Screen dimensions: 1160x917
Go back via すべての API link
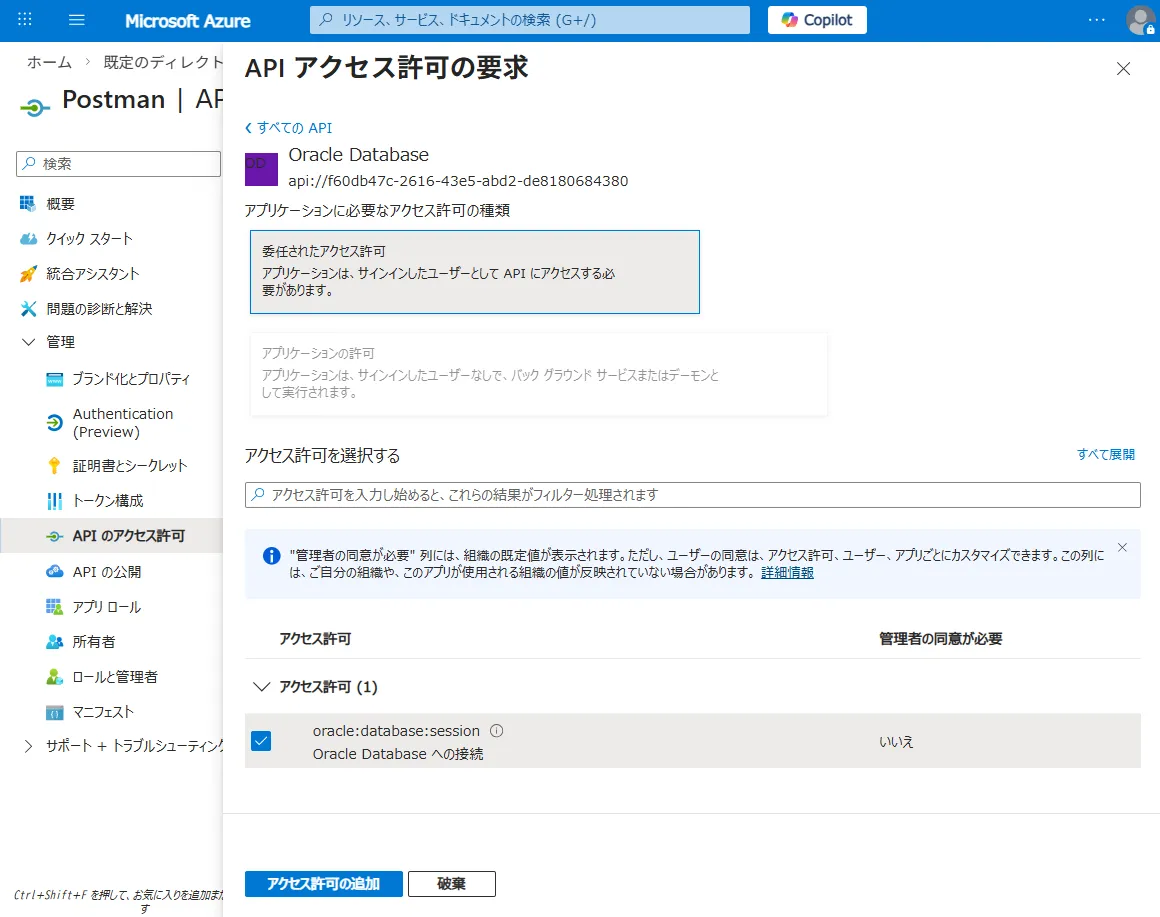[x=289, y=128]
